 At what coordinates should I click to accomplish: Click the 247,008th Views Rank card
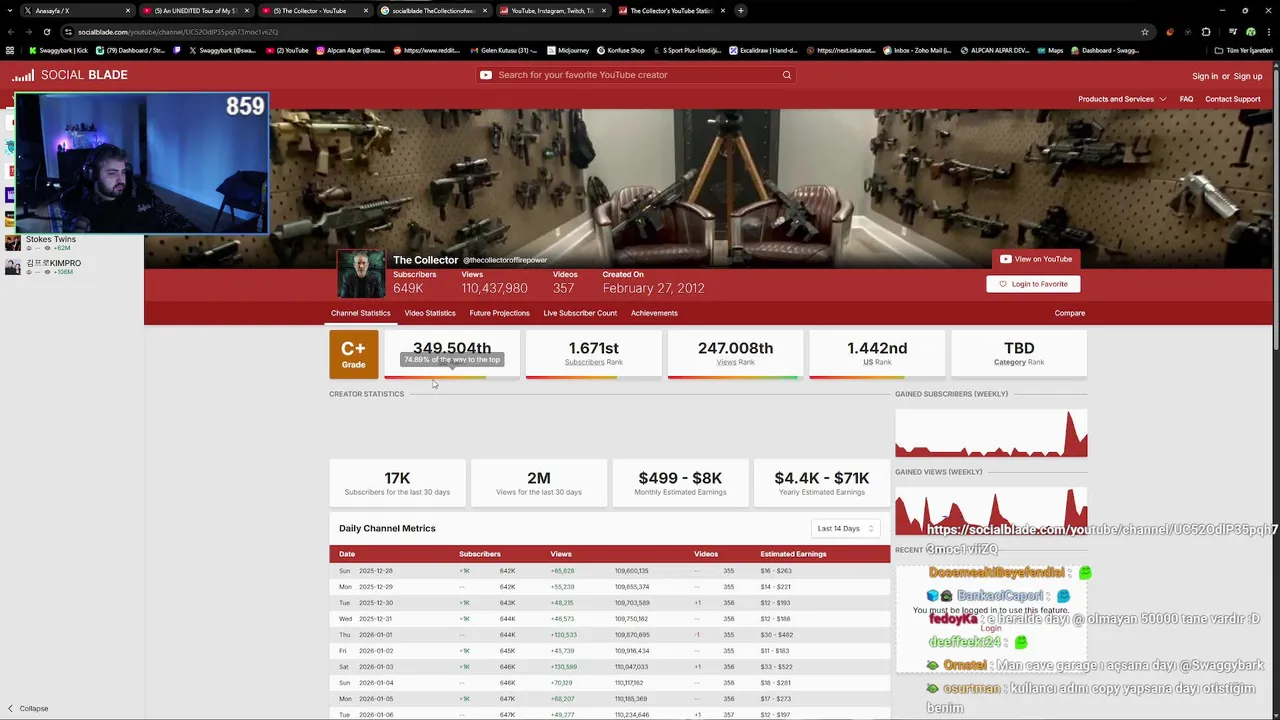point(735,354)
